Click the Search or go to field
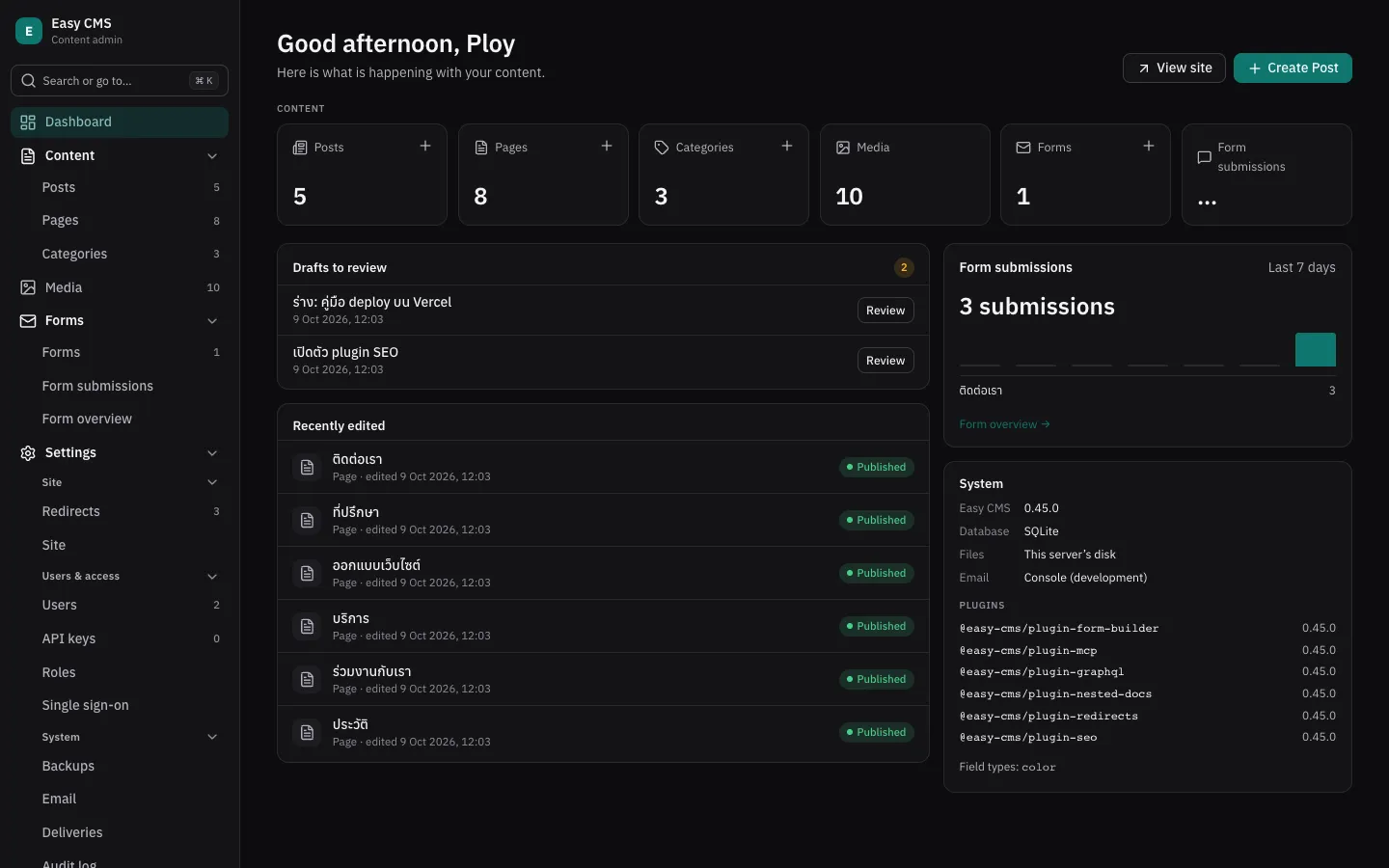Viewport: 1389px width, 868px height. (x=120, y=81)
